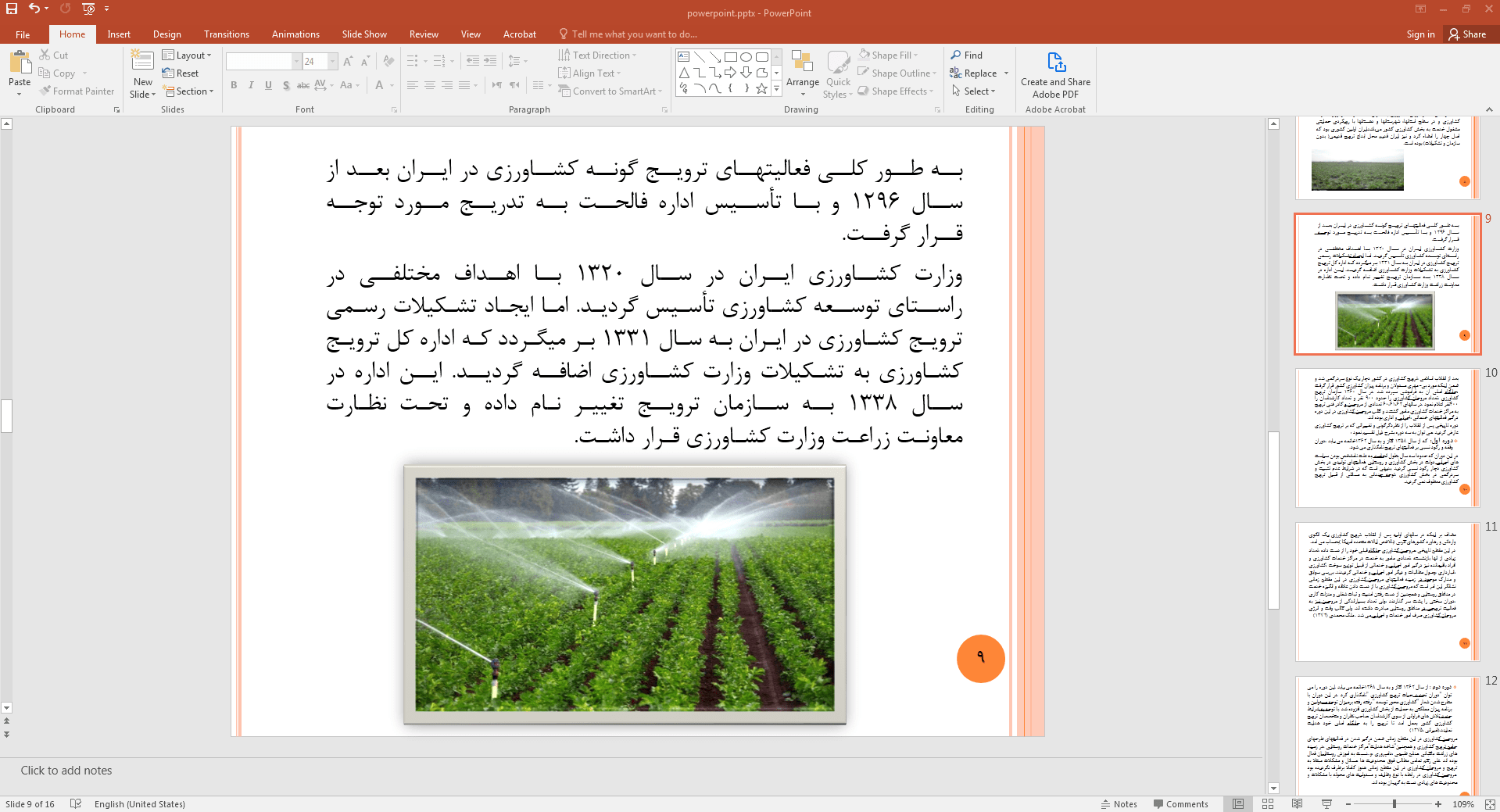Click Convert to SmartArt
The image size is (1500, 812).
610,91
